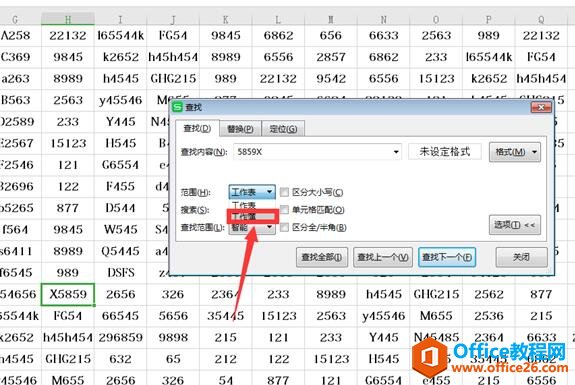Enable 区分全/半角(B) checkbox

point(284,228)
